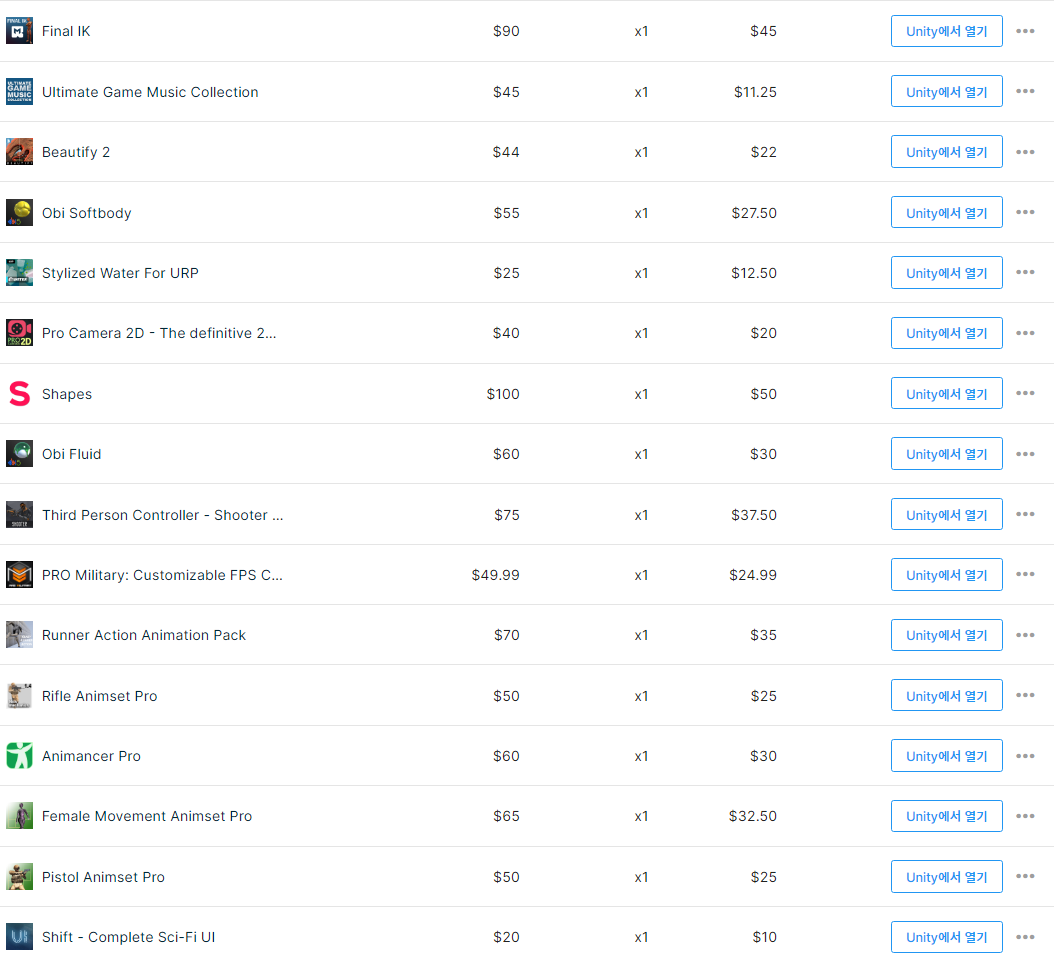Click the Stylized Water For URP icon
Screen dimensions: 1054x962
coord(19,272)
